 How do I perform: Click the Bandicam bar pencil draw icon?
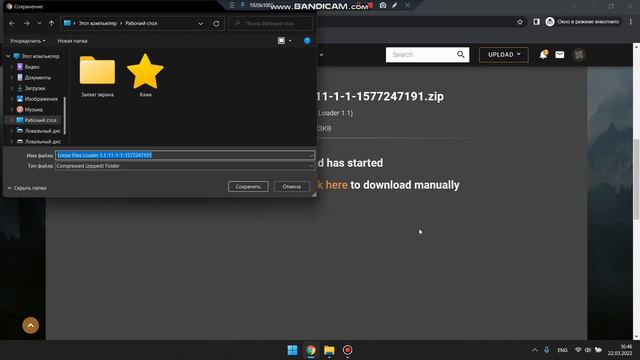pyautogui.click(x=394, y=5)
